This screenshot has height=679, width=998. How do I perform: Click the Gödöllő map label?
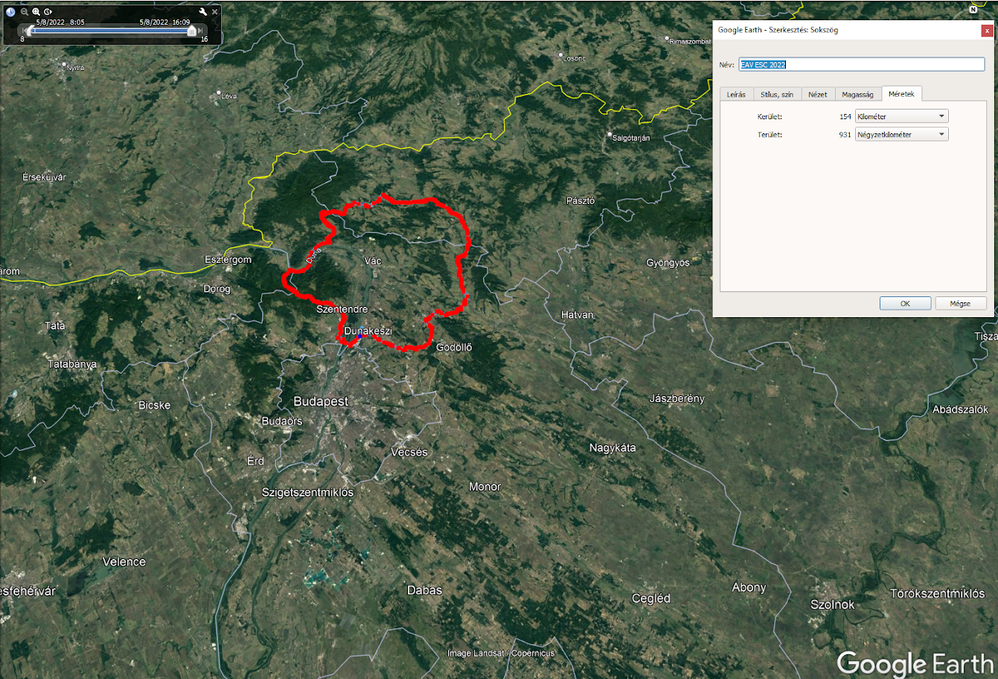click(454, 347)
